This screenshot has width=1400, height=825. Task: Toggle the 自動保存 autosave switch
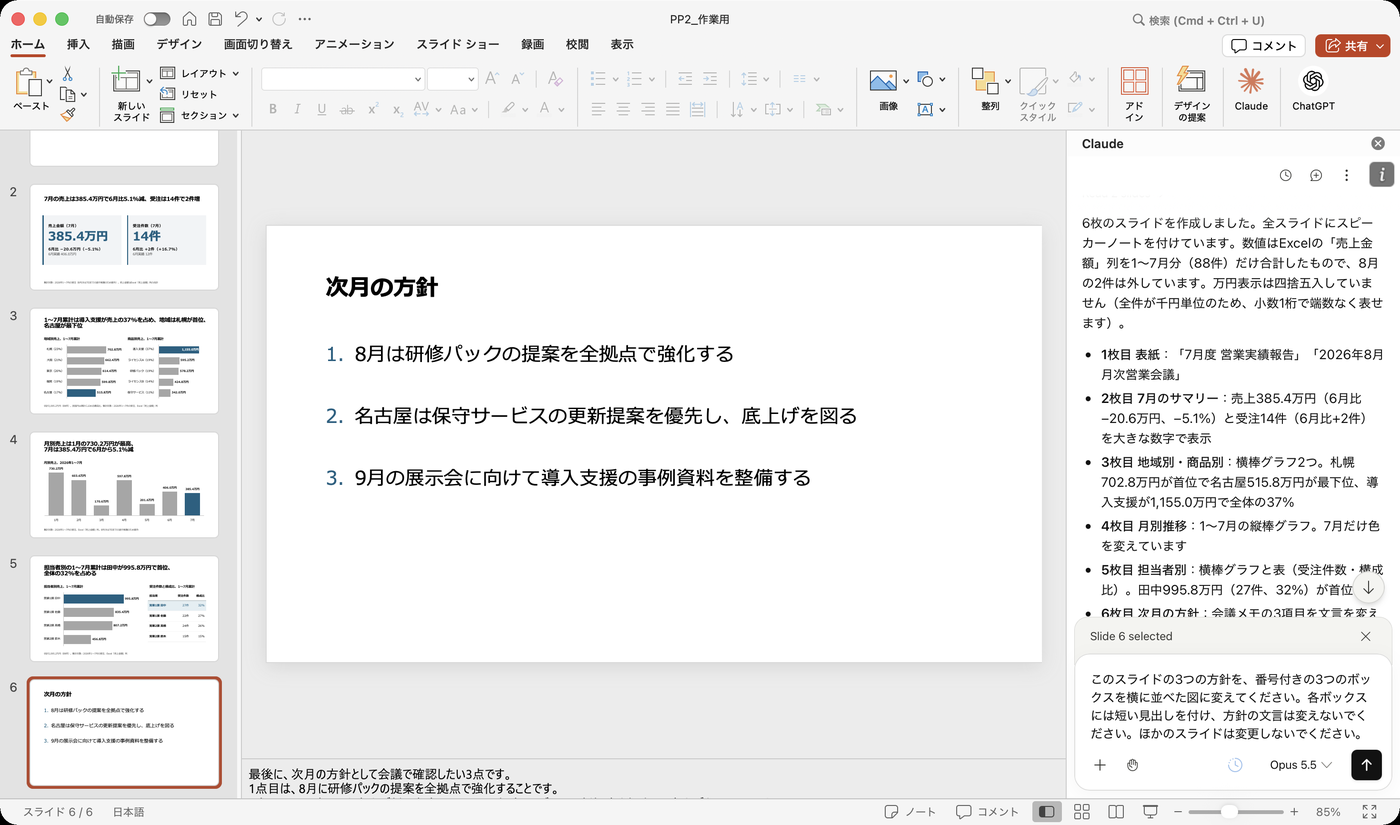[157, 19]
